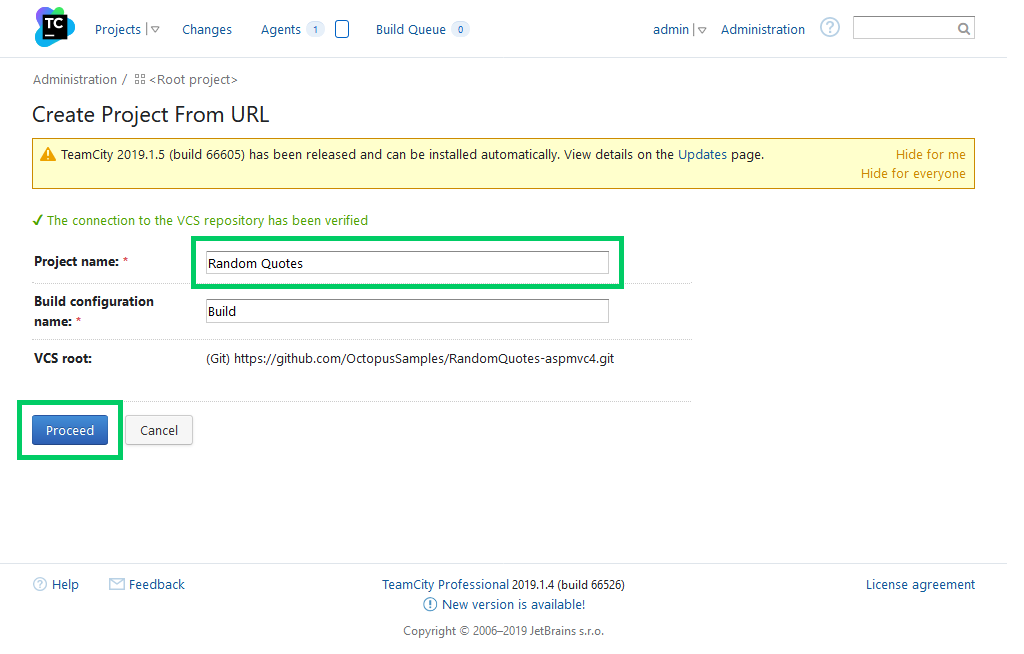The width and height of the screenshot is (1024, 654).
Task: Click the VCS connection verified message
Action: click(207, 220)
